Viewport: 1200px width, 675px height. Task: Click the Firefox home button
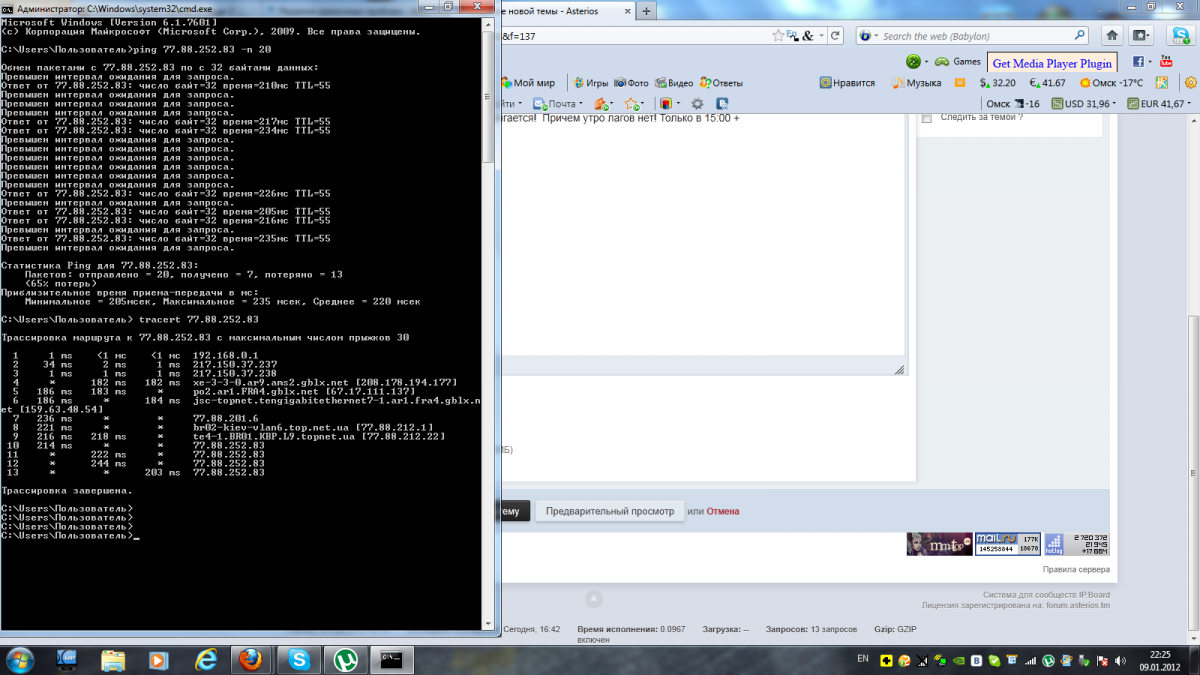[1111, 35]
